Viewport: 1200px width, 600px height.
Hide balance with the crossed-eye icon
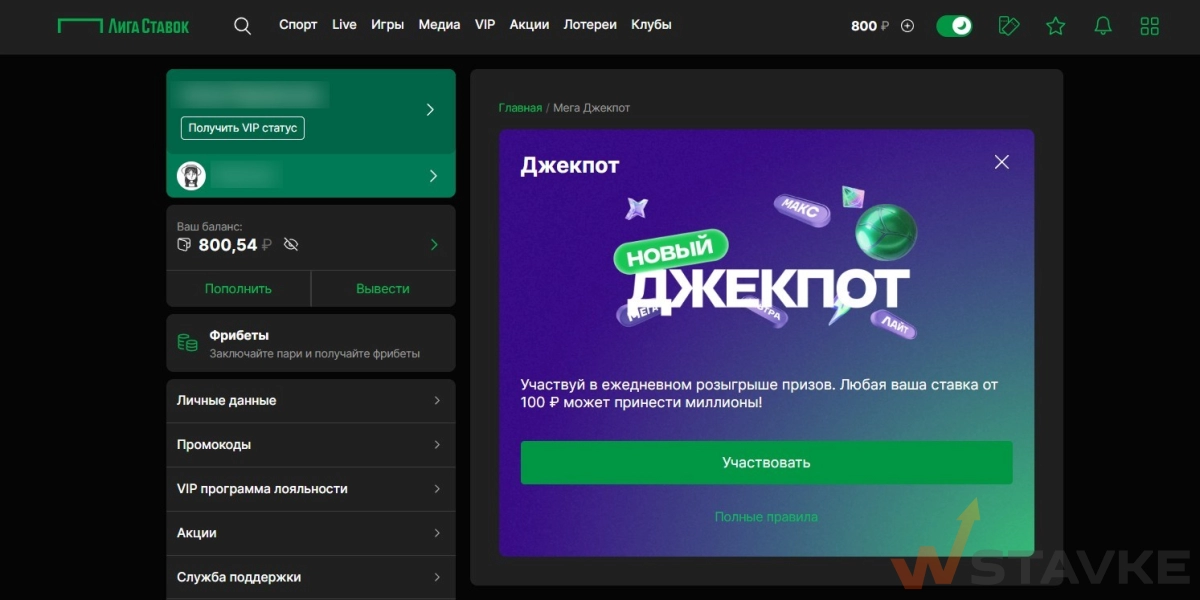[291, 245]
